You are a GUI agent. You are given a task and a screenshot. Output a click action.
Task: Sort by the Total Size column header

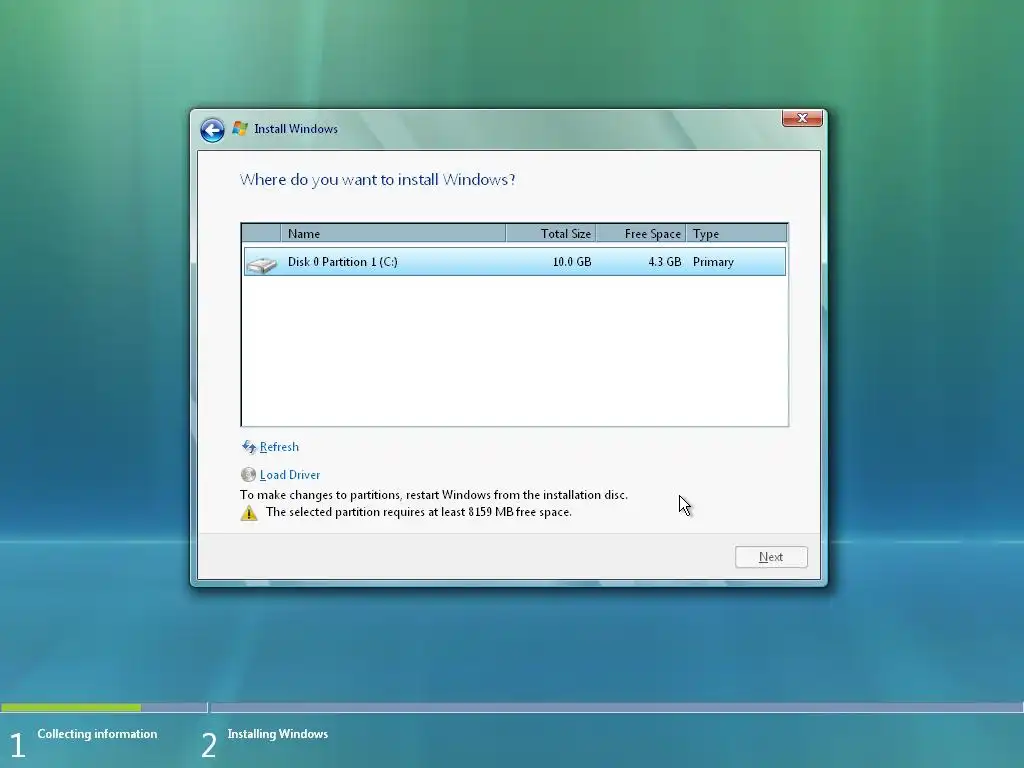click(x=551, y=233)
